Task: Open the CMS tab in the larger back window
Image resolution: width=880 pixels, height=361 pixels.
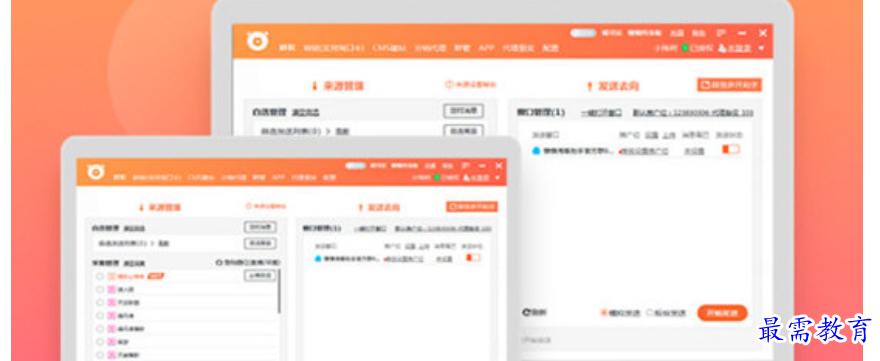Action: (389, 48)
